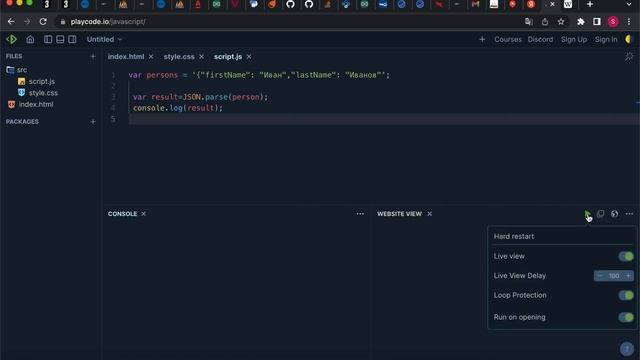
Task: Click the PlayCode logo icon
Action: (11, 39)
